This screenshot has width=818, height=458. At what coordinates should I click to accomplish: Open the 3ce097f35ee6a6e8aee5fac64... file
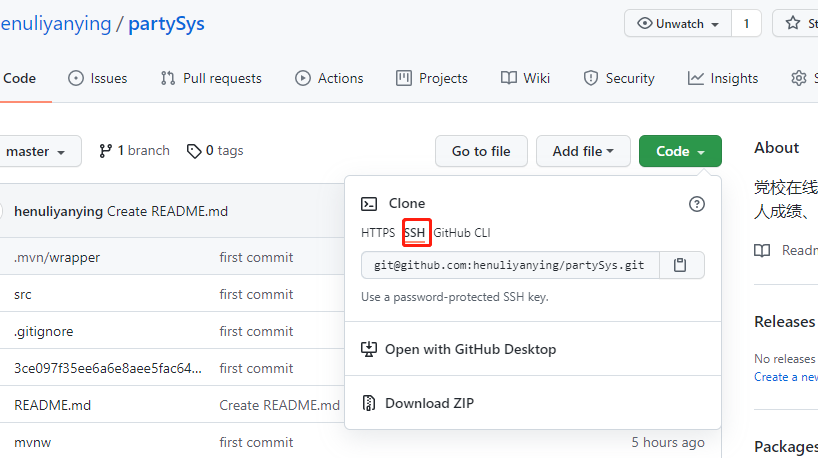pos(108,368)
